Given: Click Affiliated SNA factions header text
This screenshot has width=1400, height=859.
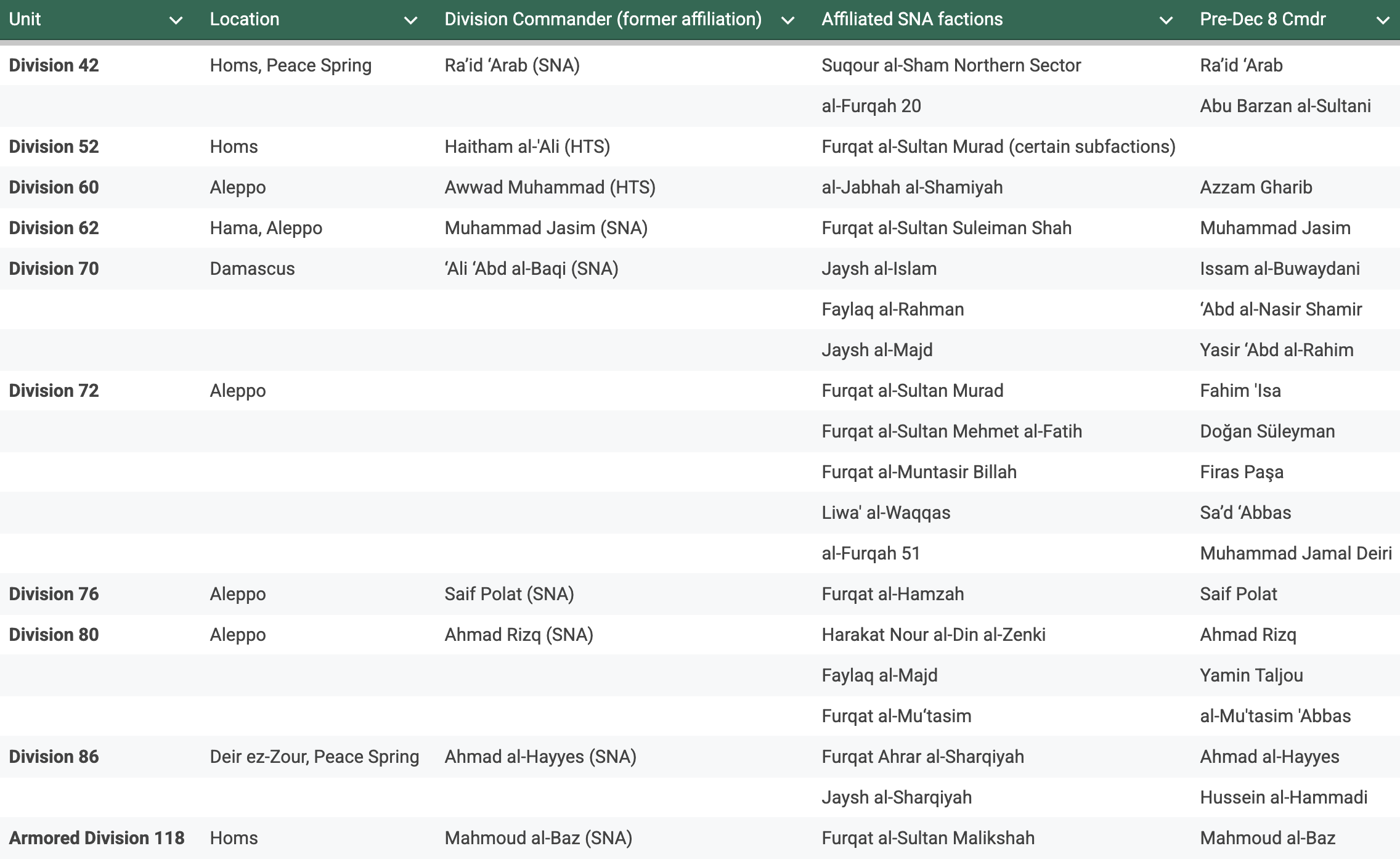Looking at the screenshot, I should [x=911, y=19].
